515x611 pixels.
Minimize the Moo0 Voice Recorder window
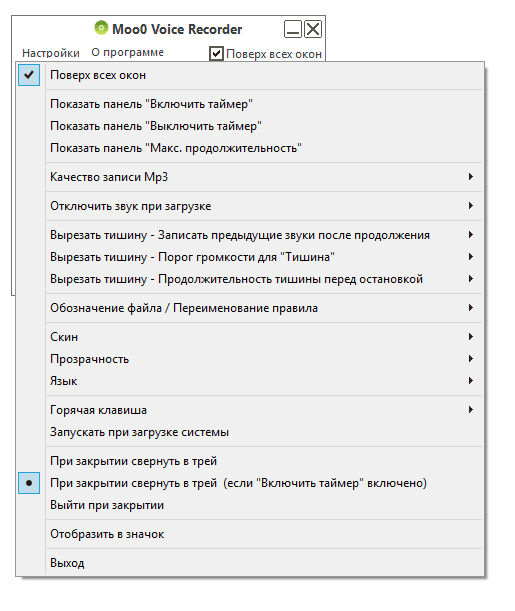[x=293, y=29]
